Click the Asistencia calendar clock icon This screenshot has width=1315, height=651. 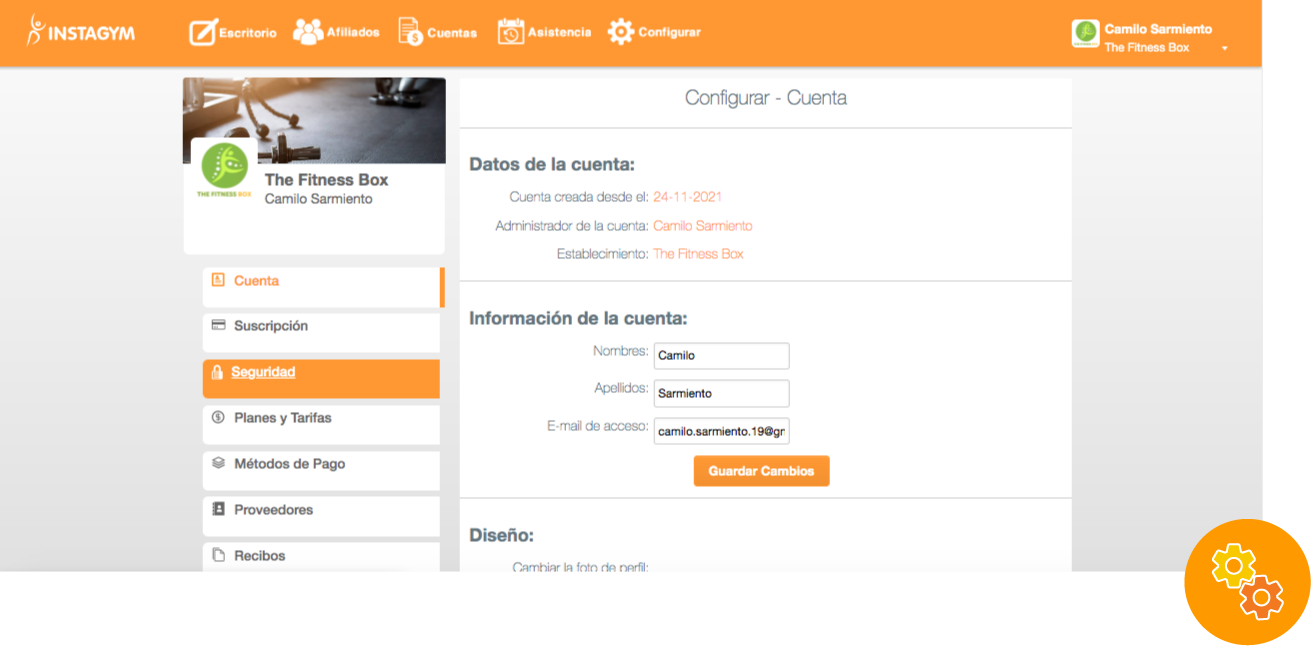coord(511,32)
